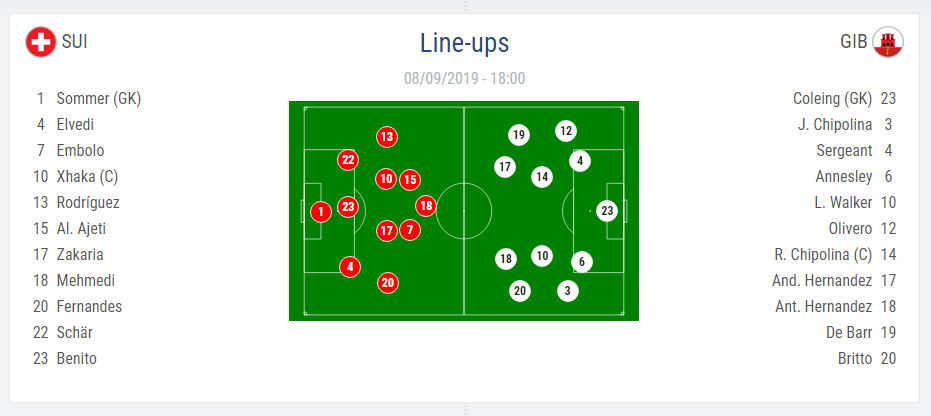
Task: Select red player marker 13 on pitch
Action: pyautogui.click(x=387, y=137)
